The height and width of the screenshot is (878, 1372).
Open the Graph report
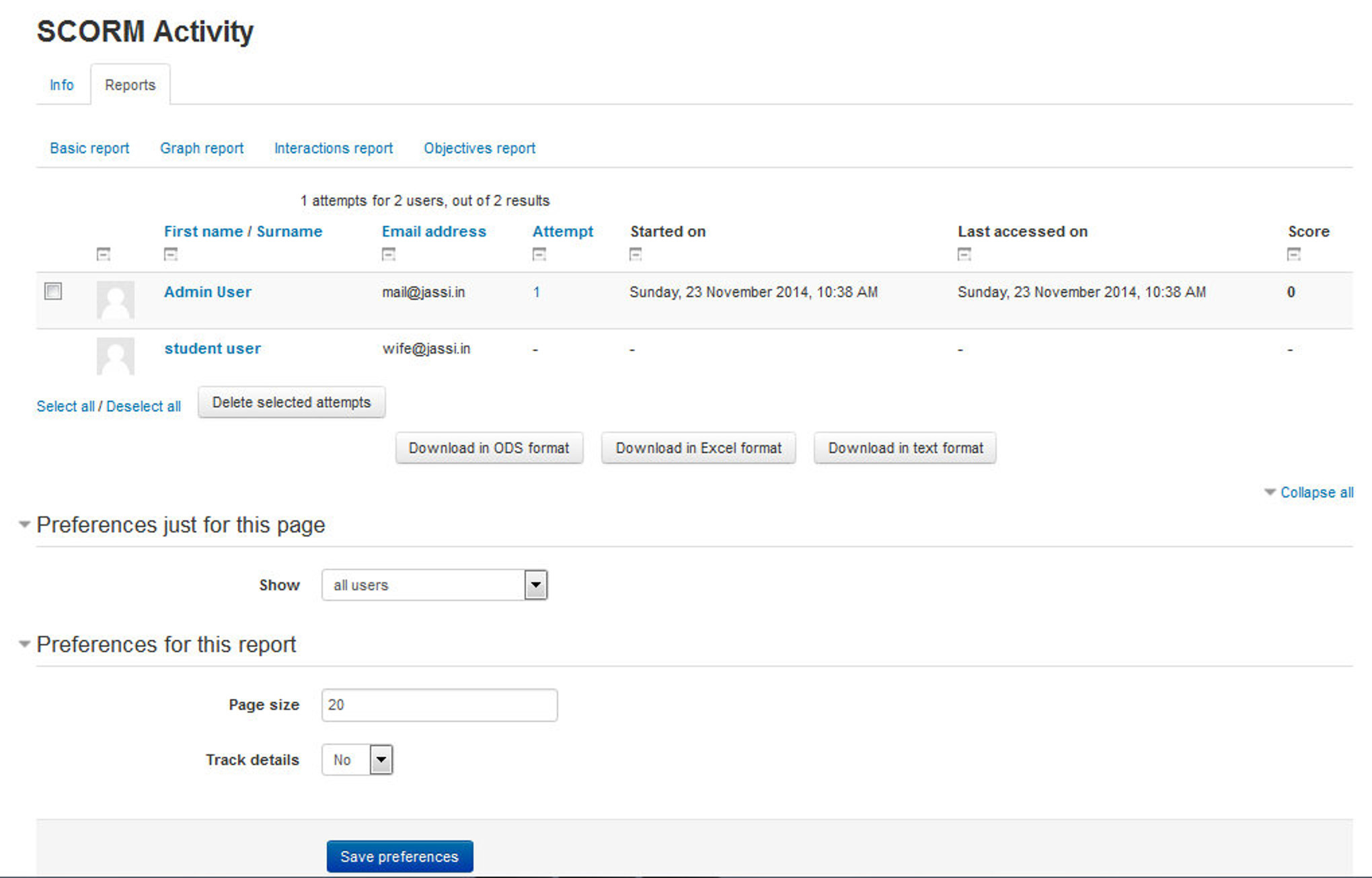(x=202, y=148)
